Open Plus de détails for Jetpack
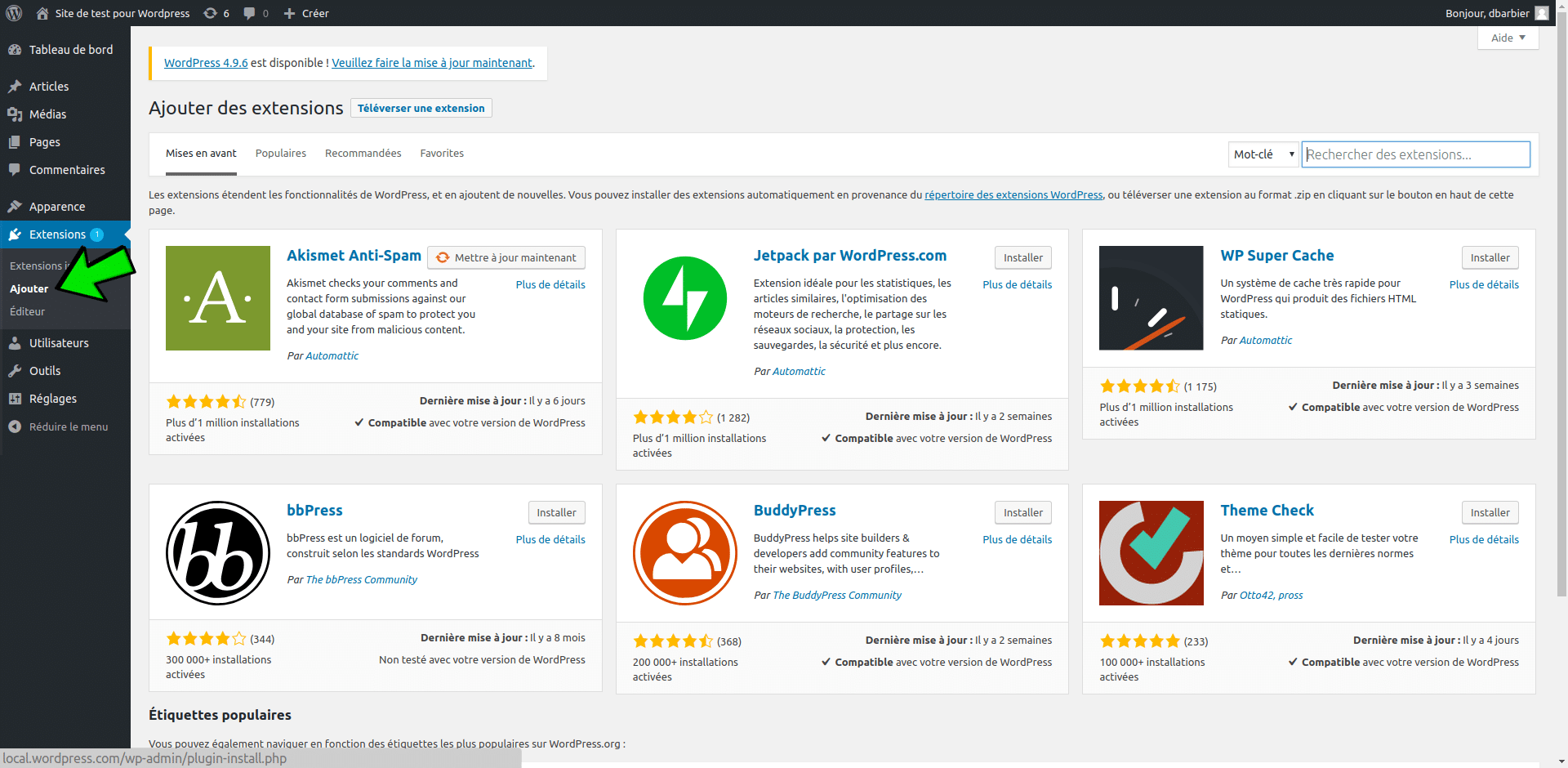This screenshot has width=1568, height=768. (x=1018, y=284)
